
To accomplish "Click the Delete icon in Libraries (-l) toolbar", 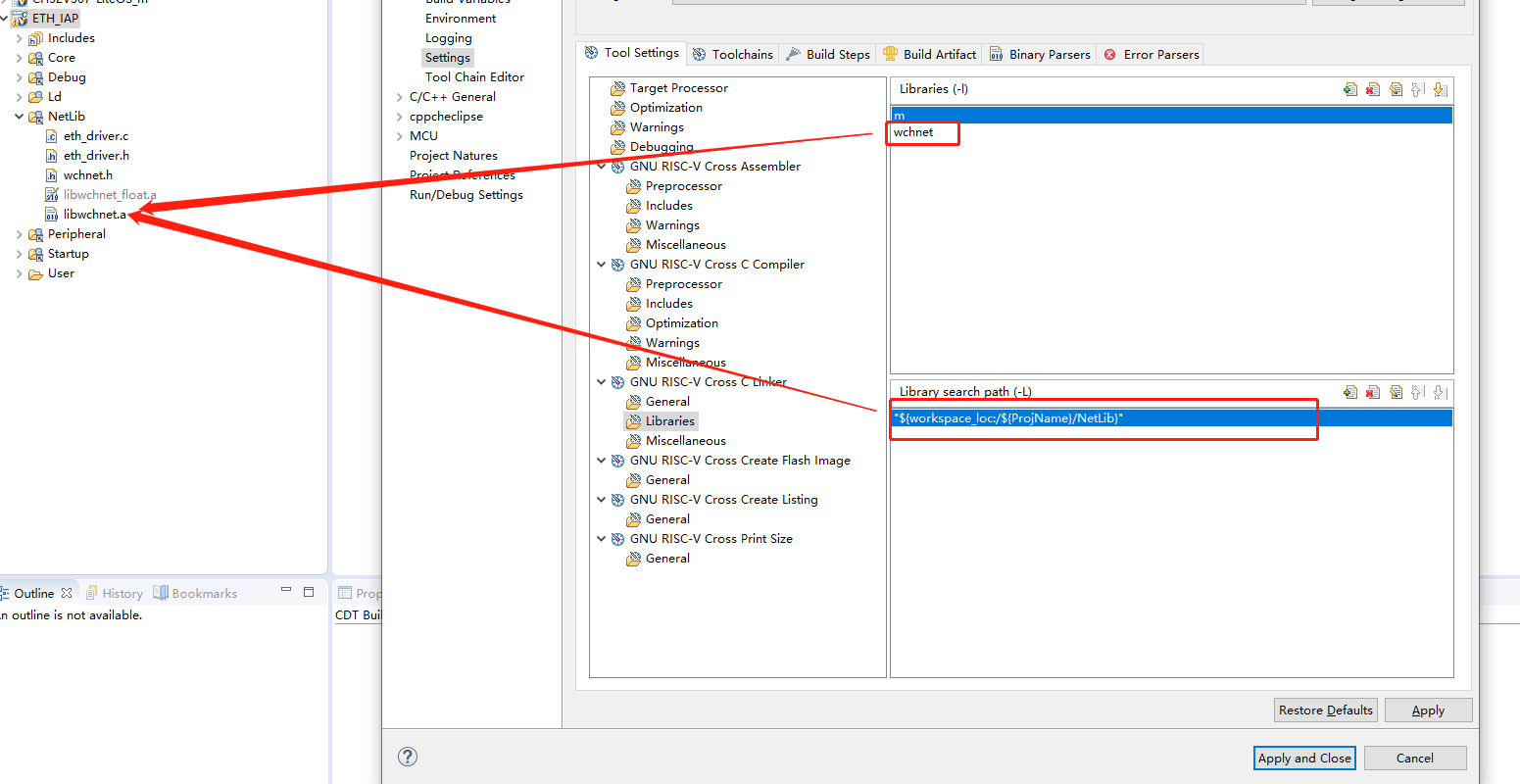I will (1373, 89).
